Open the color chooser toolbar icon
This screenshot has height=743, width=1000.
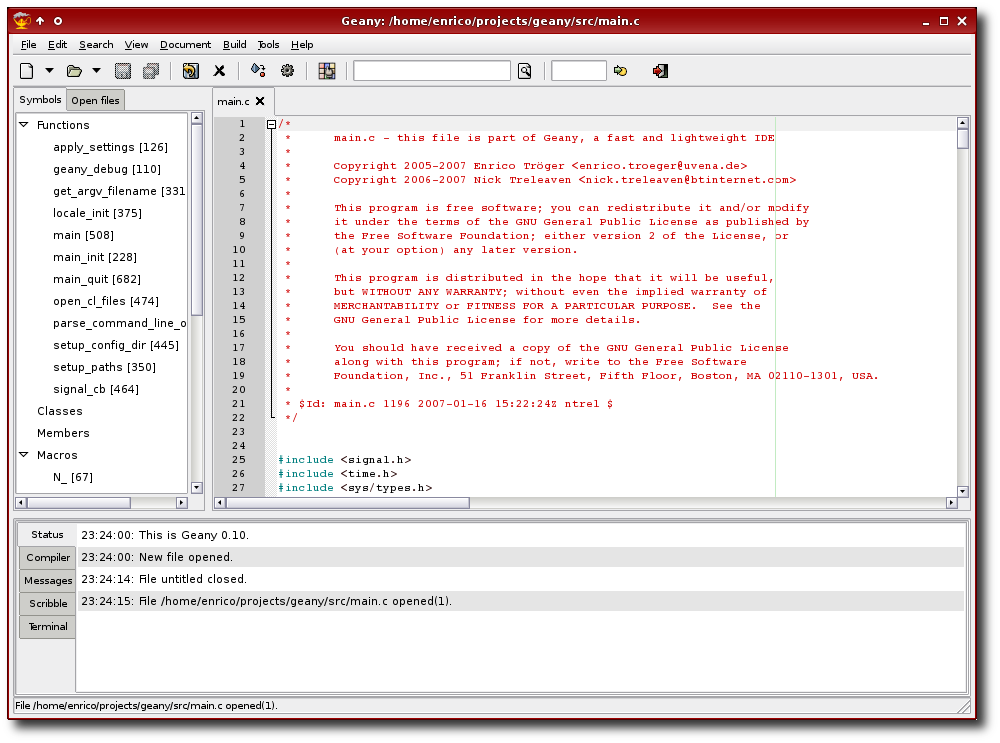(327, 71)
